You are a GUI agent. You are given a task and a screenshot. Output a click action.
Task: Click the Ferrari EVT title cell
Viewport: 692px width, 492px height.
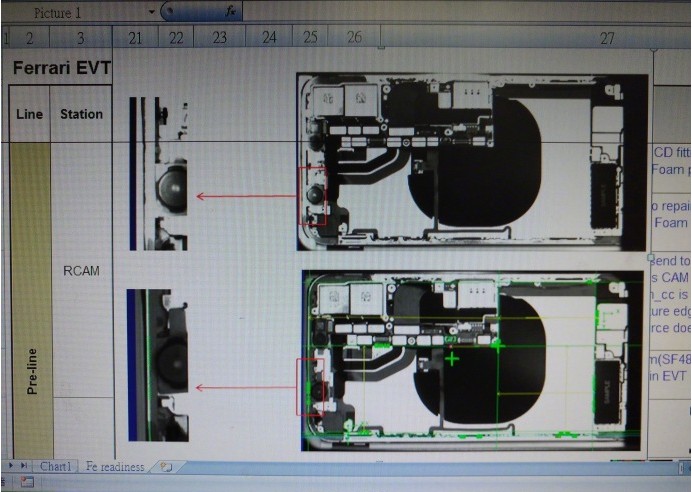click(62, 69)
